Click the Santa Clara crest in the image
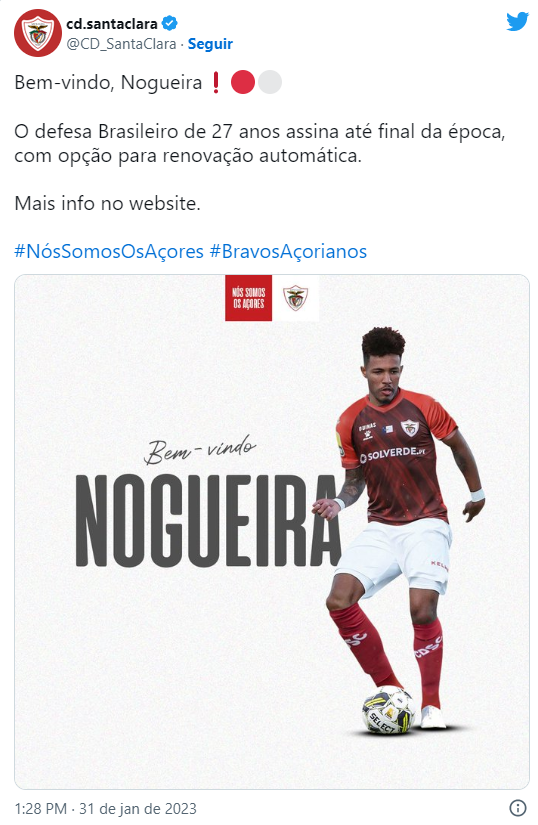This screenshot has height=825, width=538. tap(296, 298)
